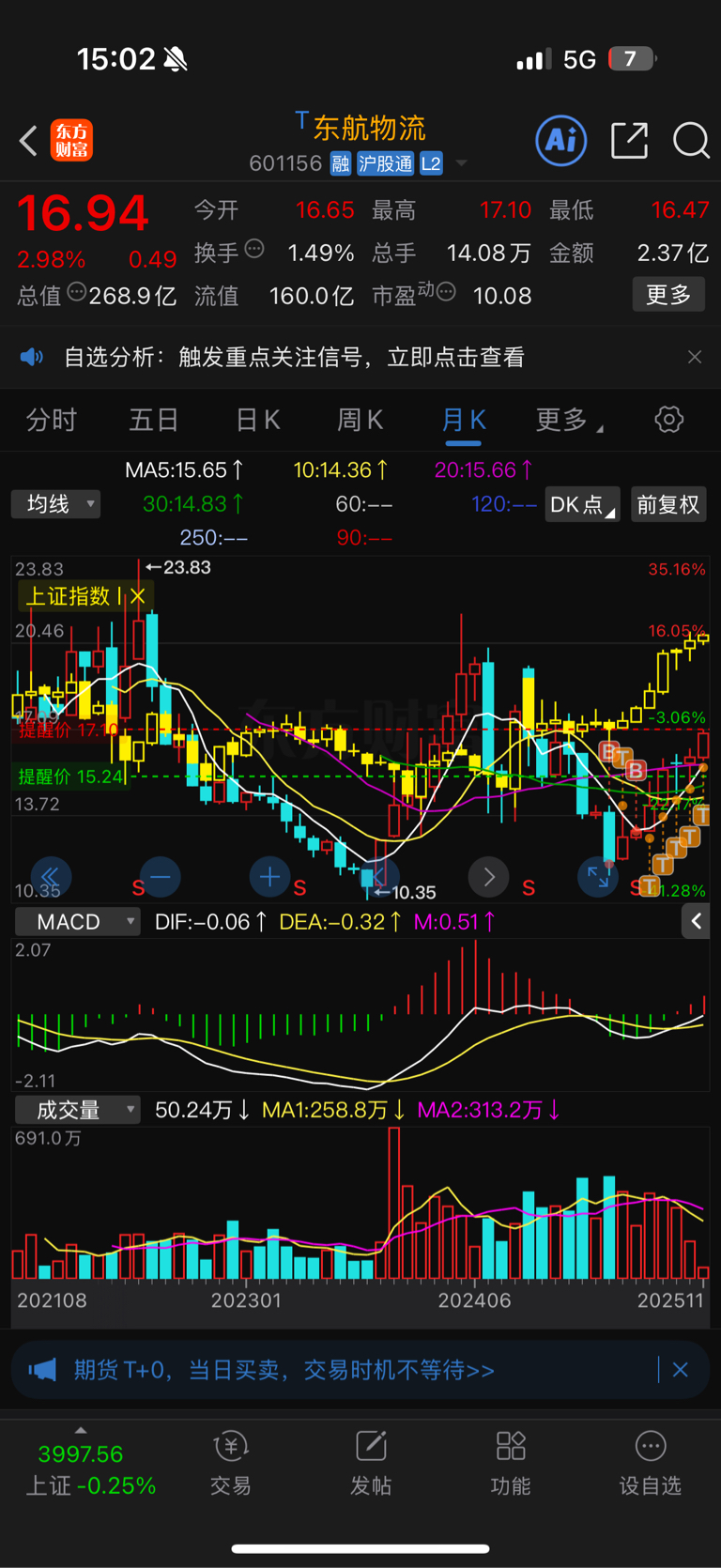Open the DK点 selector
Viewport: 721px width, 1568px height.
click(x=582, y=504)
